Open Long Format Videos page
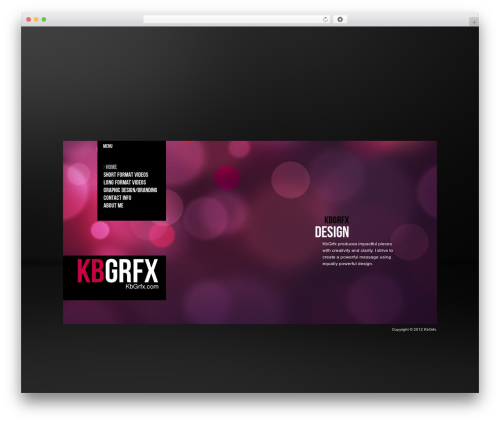The image size is (500, 423). click(125, 182)
